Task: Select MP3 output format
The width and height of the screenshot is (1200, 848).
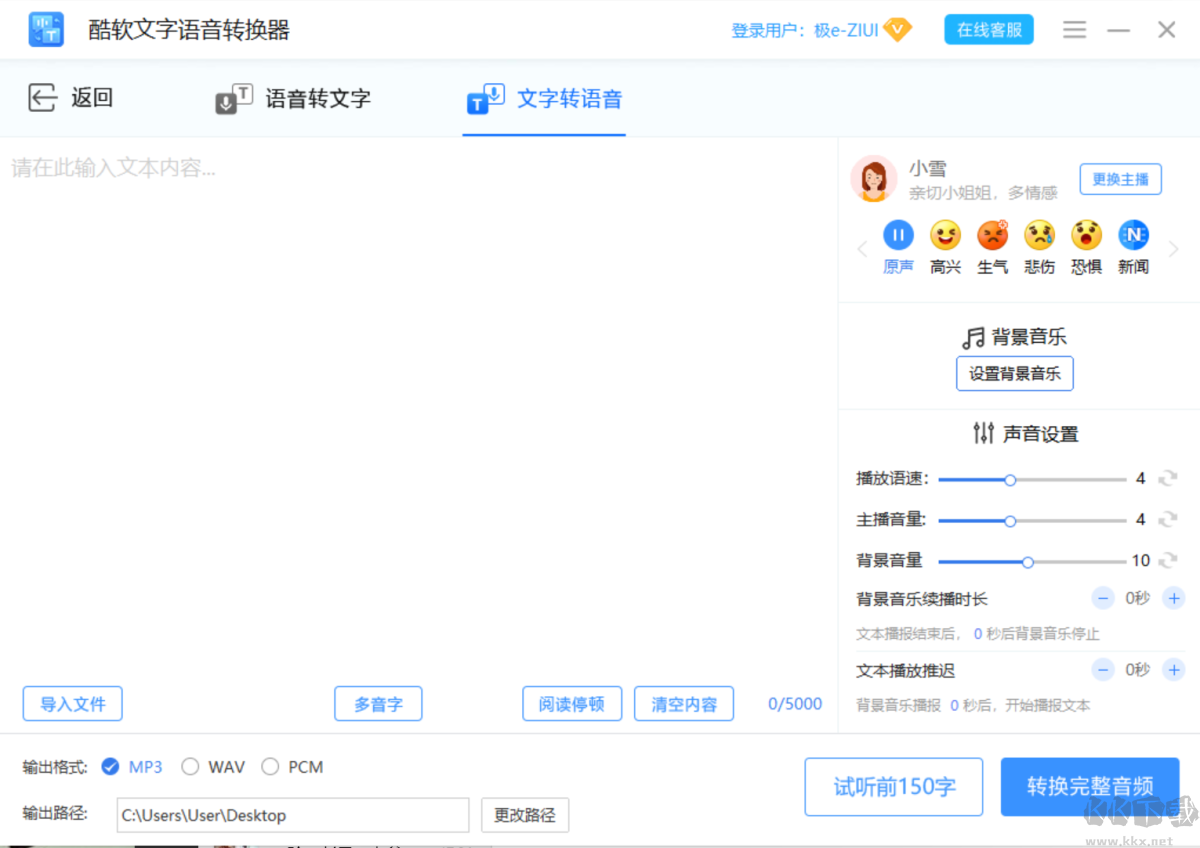Action: tap(110, 766)
